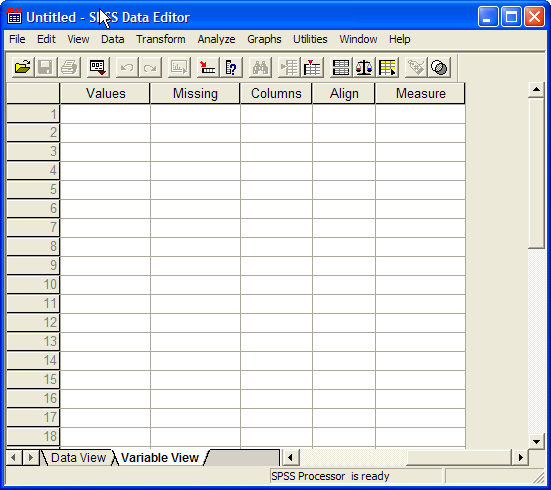Screen dimensions: 551x490
Task: Click the Columns column header
Action: (x=276, y=94)
